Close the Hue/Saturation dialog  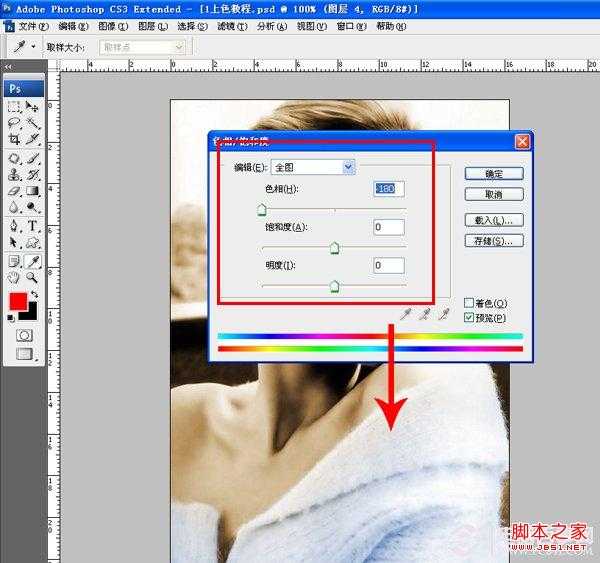(x=522, y=142)
